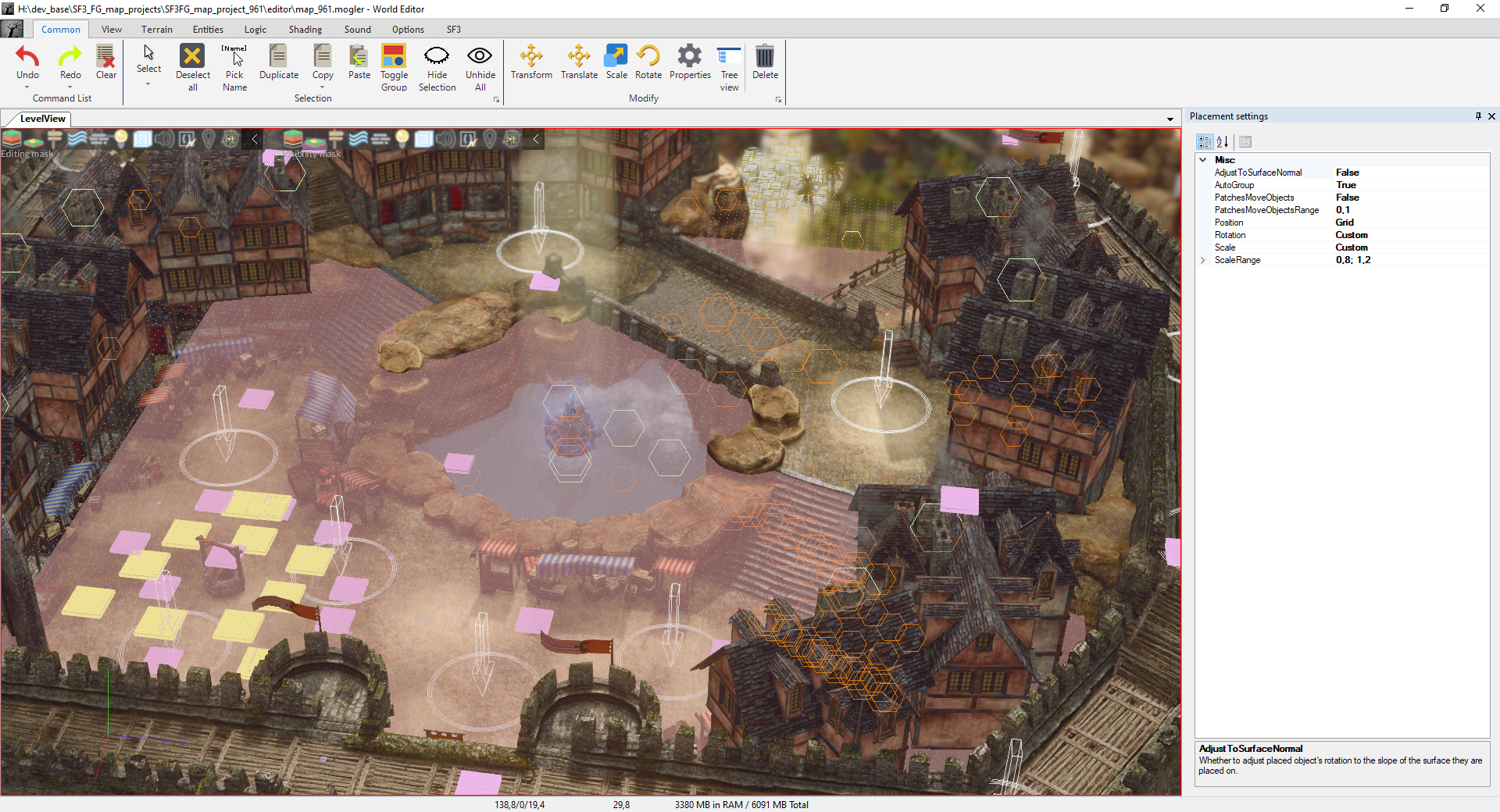This screenshot has width=1500, height=812.
Task: Click Deselect all
Action: click(x=192, y=67)
